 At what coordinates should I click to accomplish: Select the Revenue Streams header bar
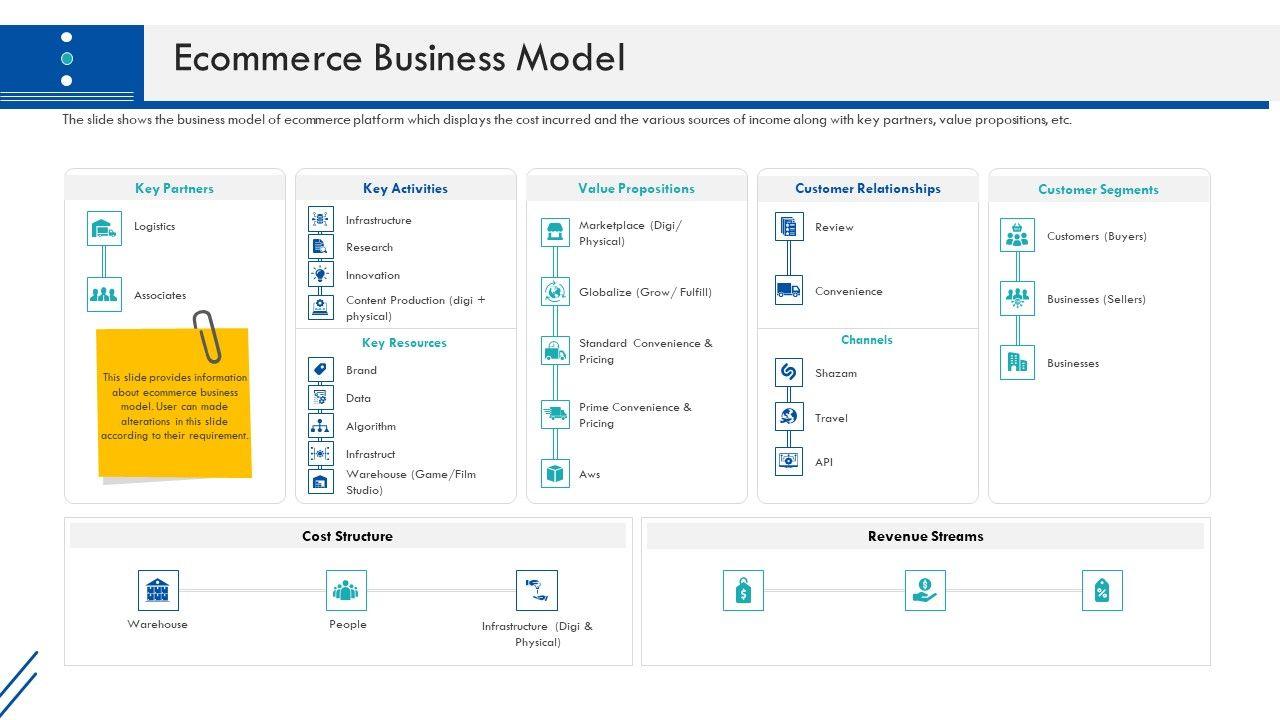[925, 536]
